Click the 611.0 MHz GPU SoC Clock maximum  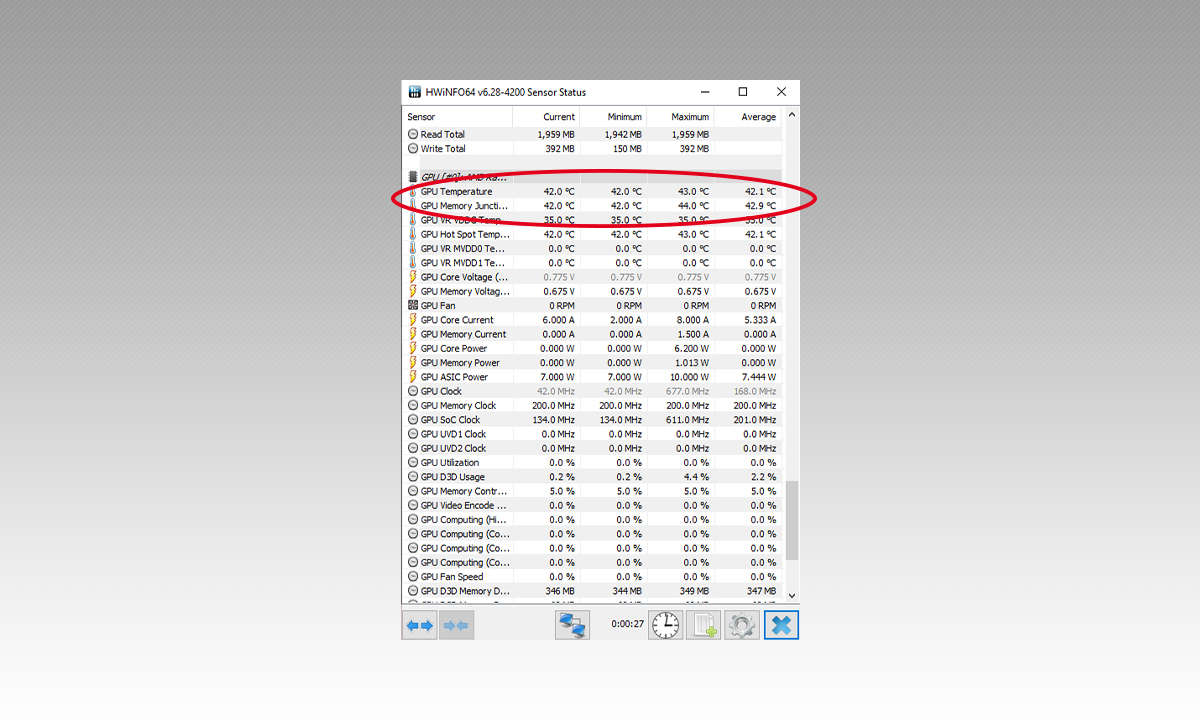point(689,420)
